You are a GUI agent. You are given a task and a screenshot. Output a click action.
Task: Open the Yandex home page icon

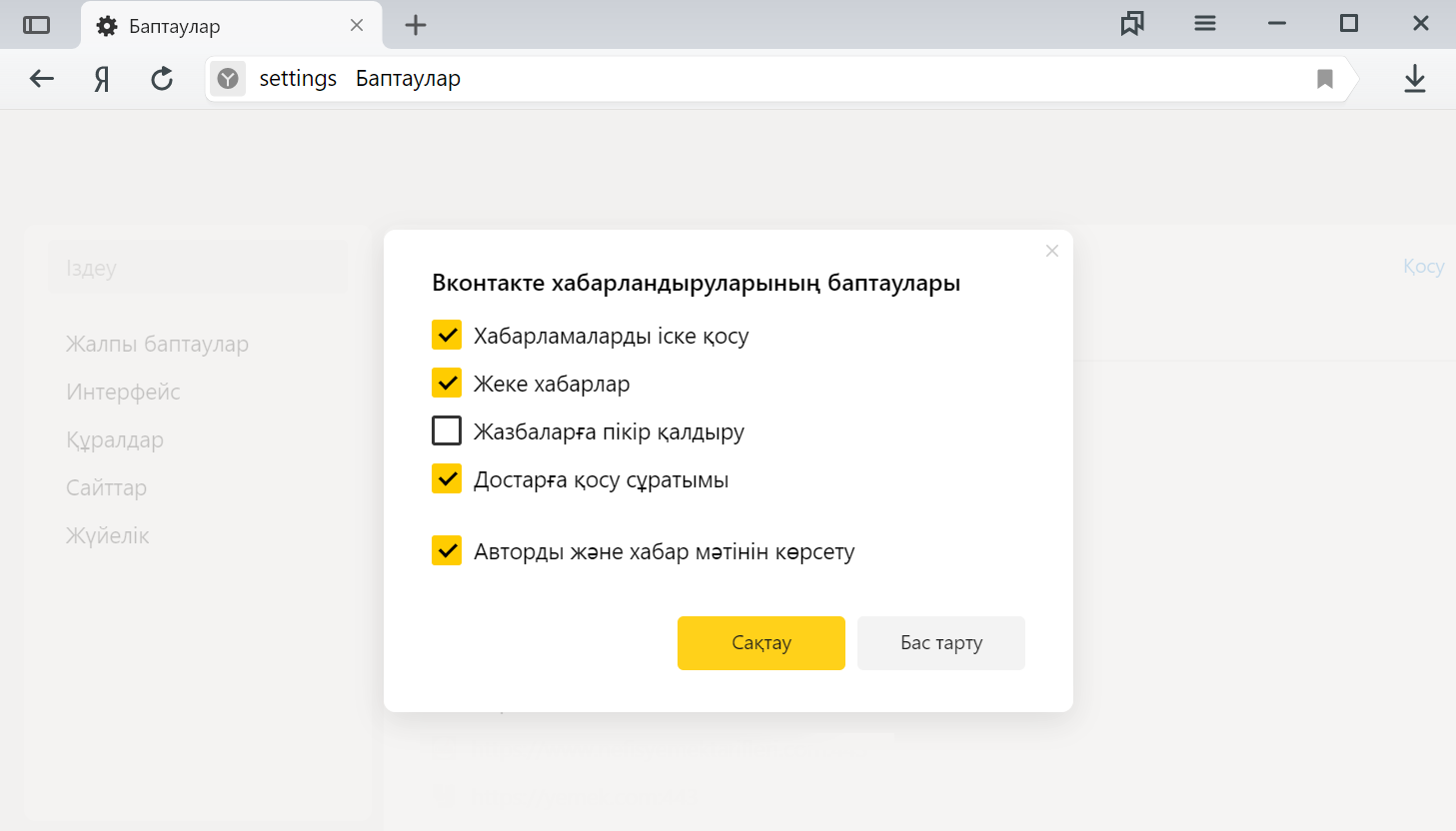point(102,79)
